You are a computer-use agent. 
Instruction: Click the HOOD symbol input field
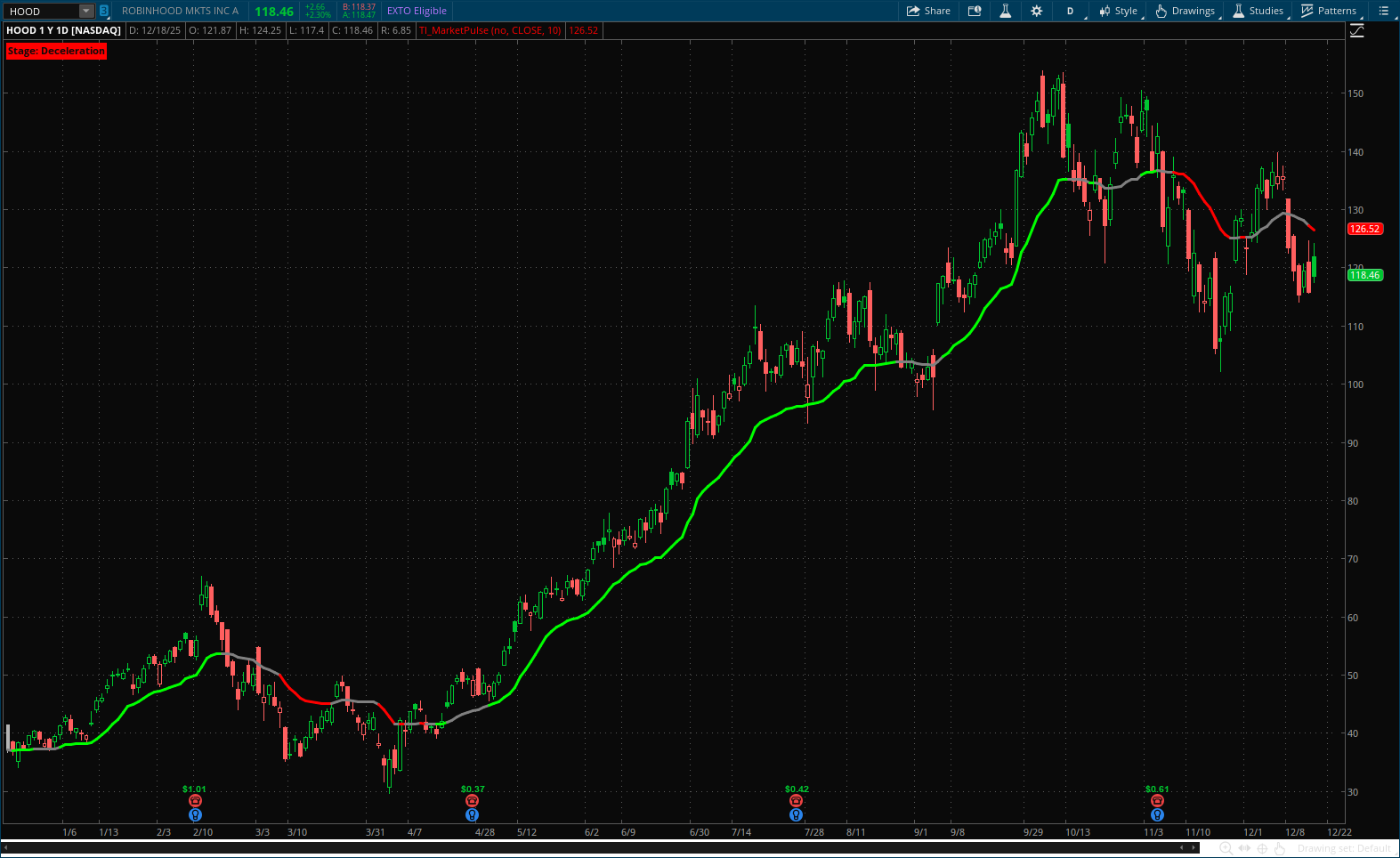coord(41,12)
